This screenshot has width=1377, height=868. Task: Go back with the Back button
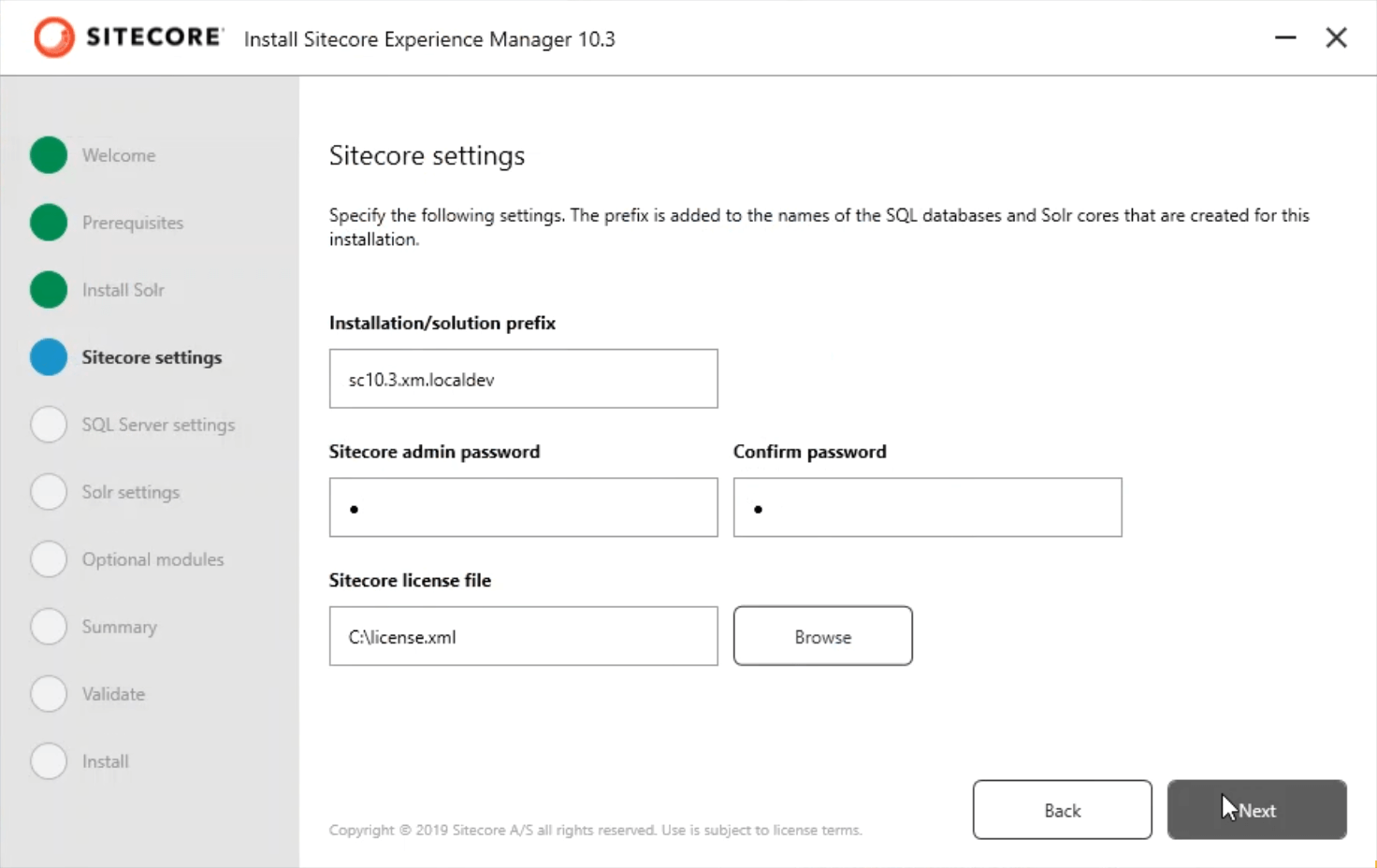point(1062,810)
